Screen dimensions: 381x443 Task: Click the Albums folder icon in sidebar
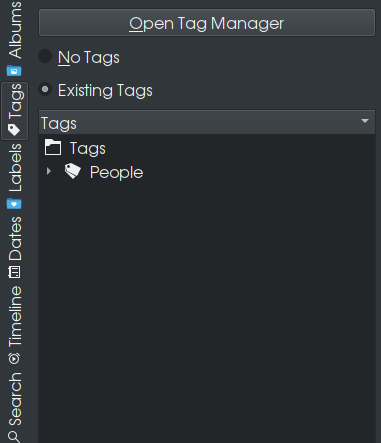tap(14, 71)
